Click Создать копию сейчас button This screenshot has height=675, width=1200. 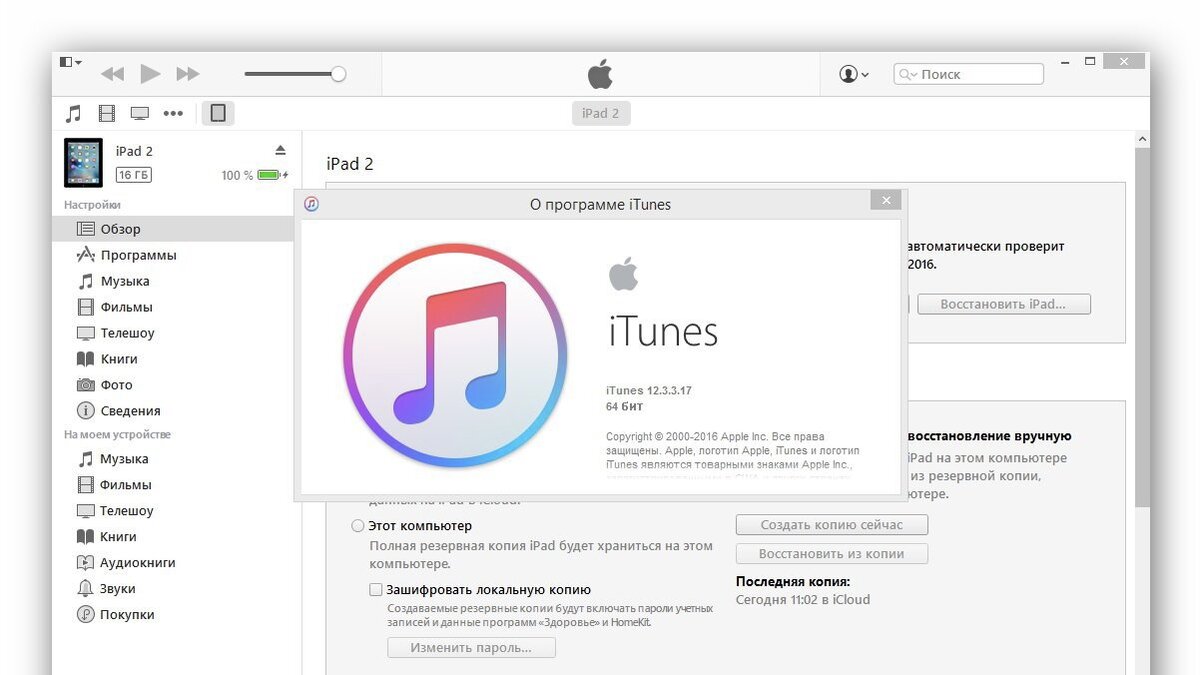832,525
